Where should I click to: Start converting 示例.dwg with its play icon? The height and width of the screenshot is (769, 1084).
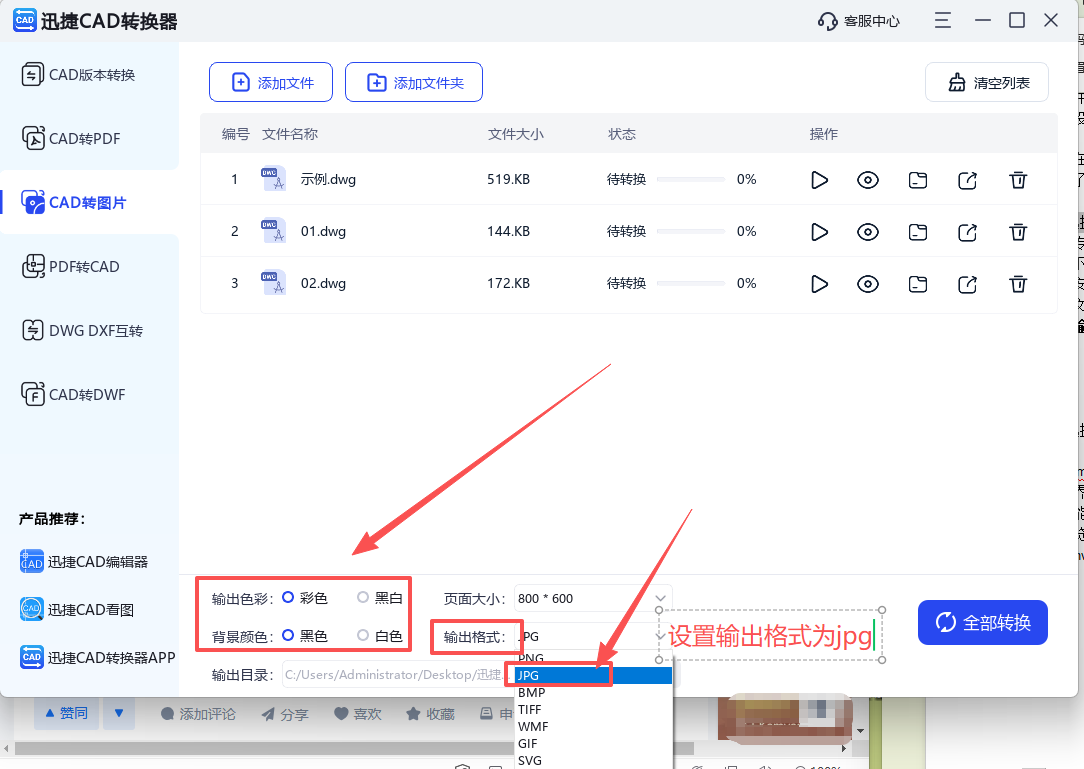click(x=819, y=180)
